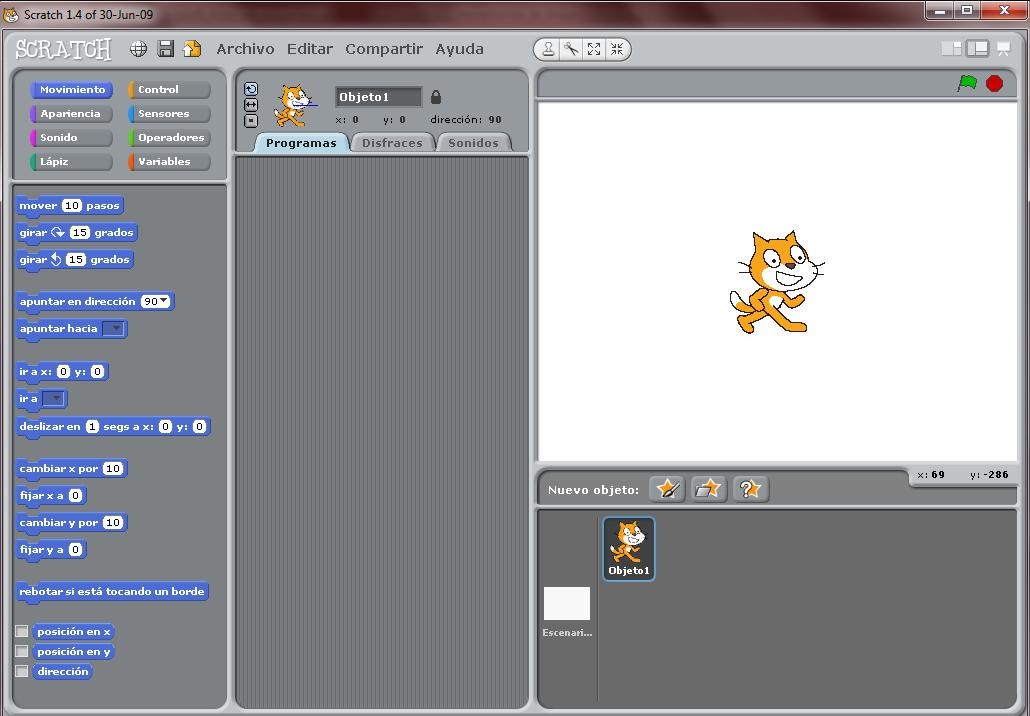Screen dimensions: 1030x716
Task: Click the share project icon
Action: tap(192, 49)
